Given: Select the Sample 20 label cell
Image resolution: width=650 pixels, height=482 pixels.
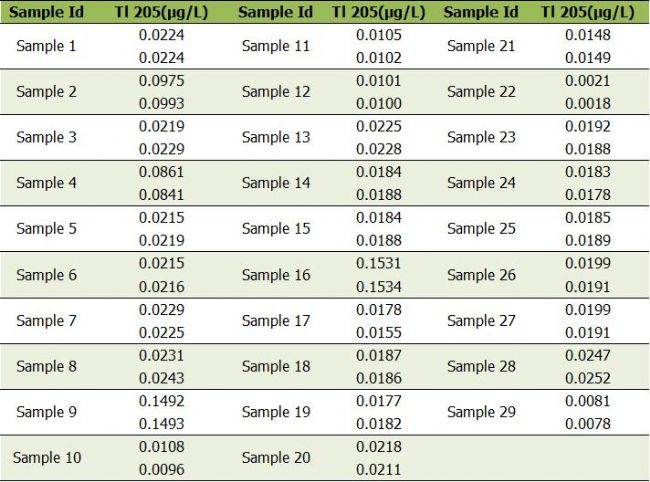Looking at the screenshot, I should 276,458.
